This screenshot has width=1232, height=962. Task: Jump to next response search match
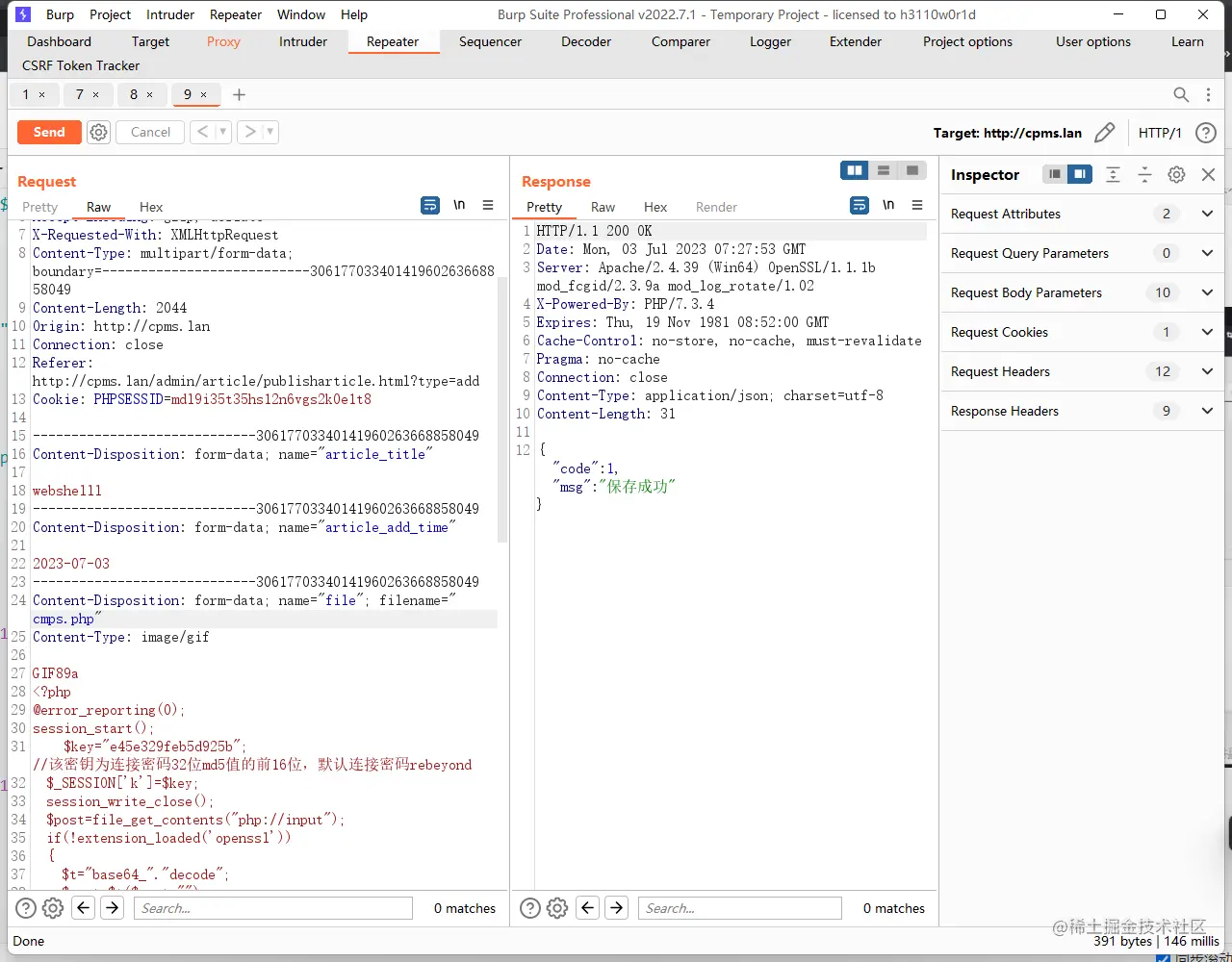(x=617, y=908)
